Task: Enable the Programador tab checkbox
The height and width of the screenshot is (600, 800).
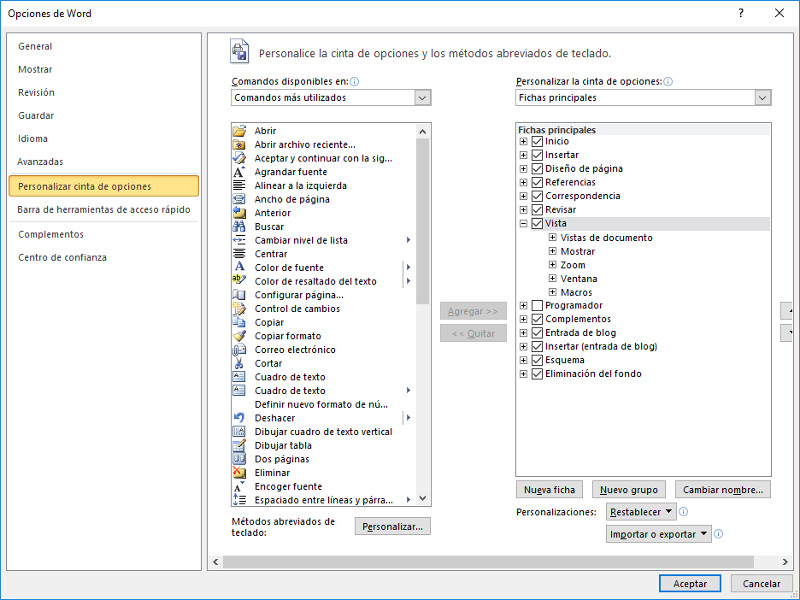Action: pyautogui.click(x=537, y=306)
